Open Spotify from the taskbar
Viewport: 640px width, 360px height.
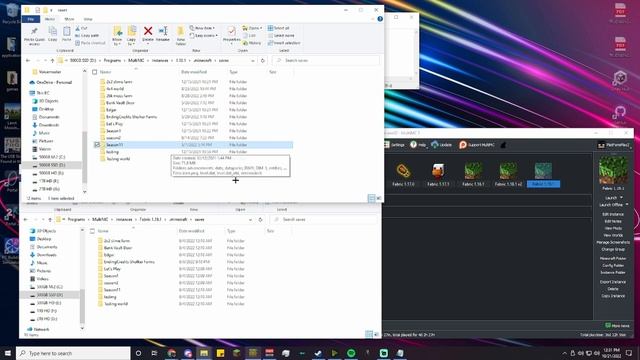click(x=351, y=353)
